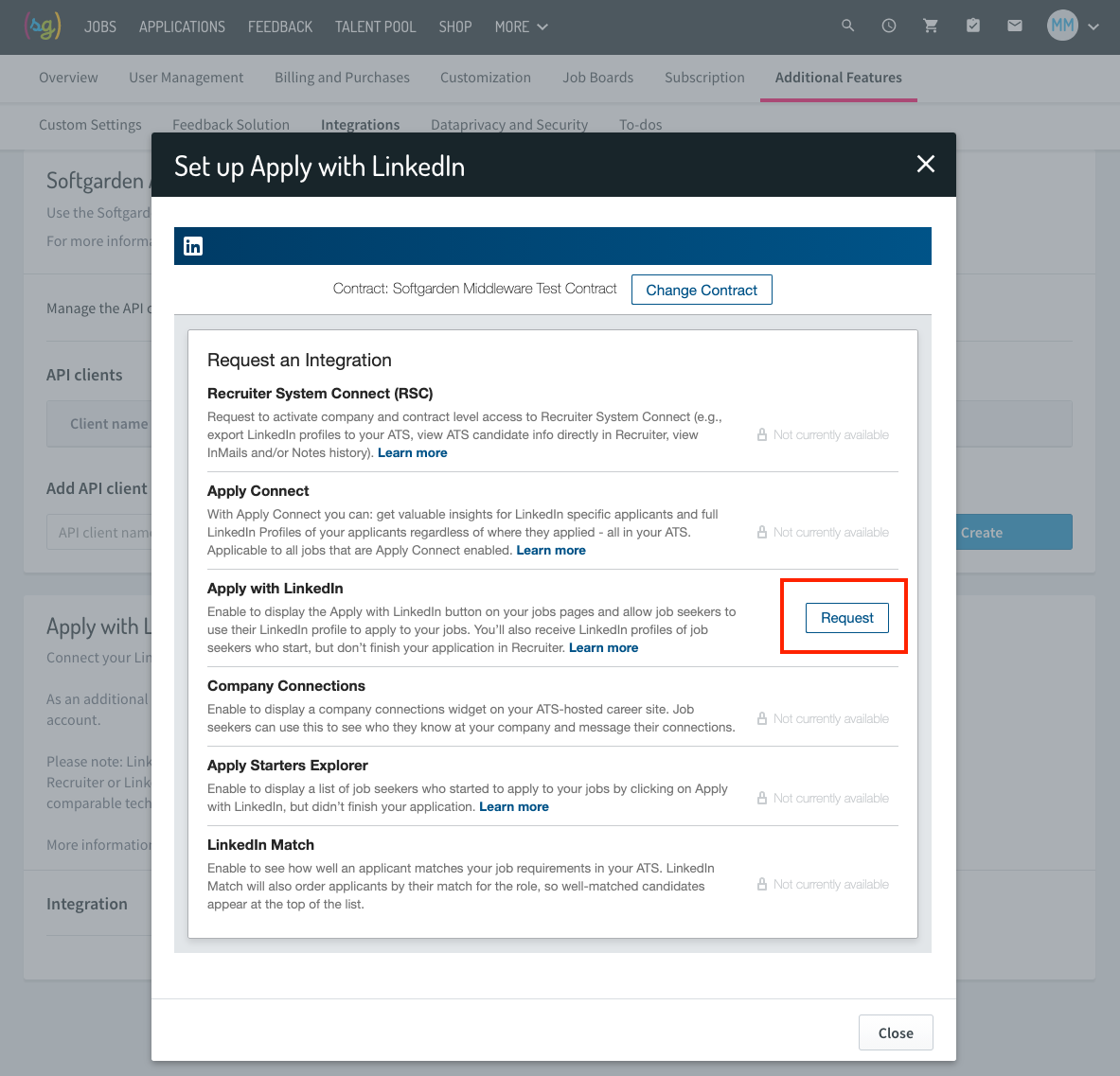Screen dimensions: 1120x1076
Task: Open the tasks clipboard icon
Action: coord(973,26)
